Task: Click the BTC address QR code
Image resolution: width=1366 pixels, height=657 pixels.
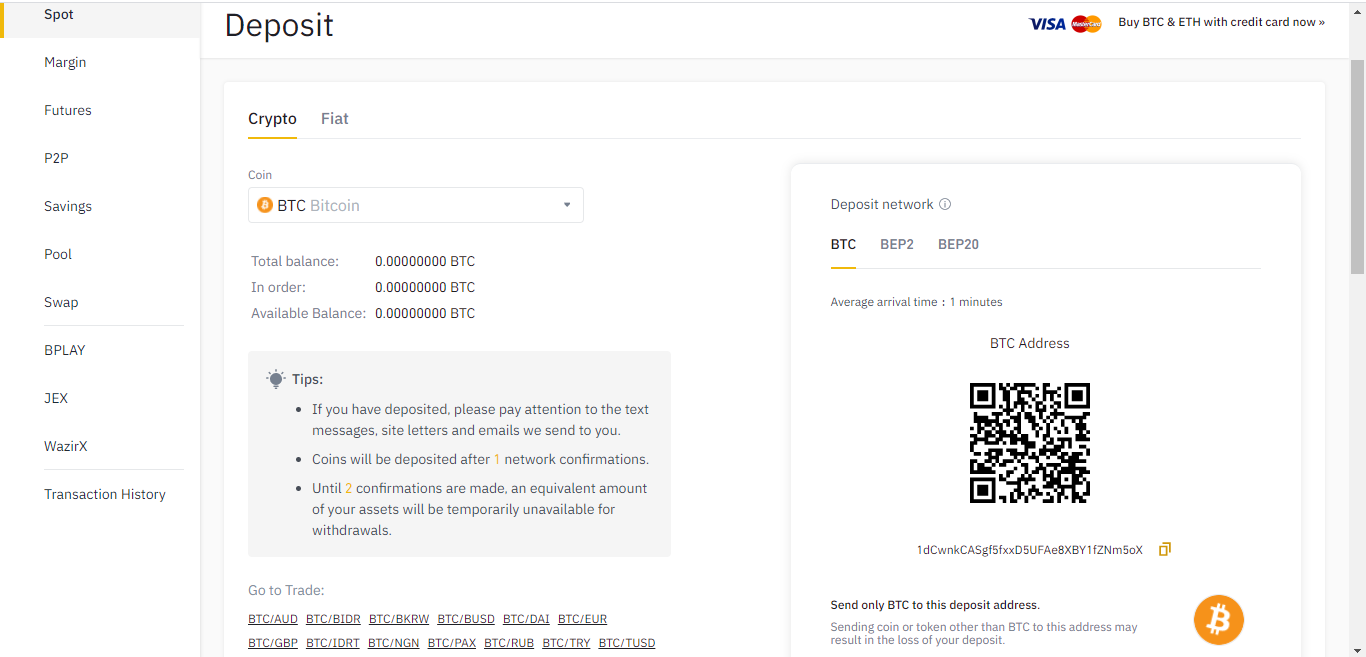Action: pyautogui.click(x=1030, y=442)
